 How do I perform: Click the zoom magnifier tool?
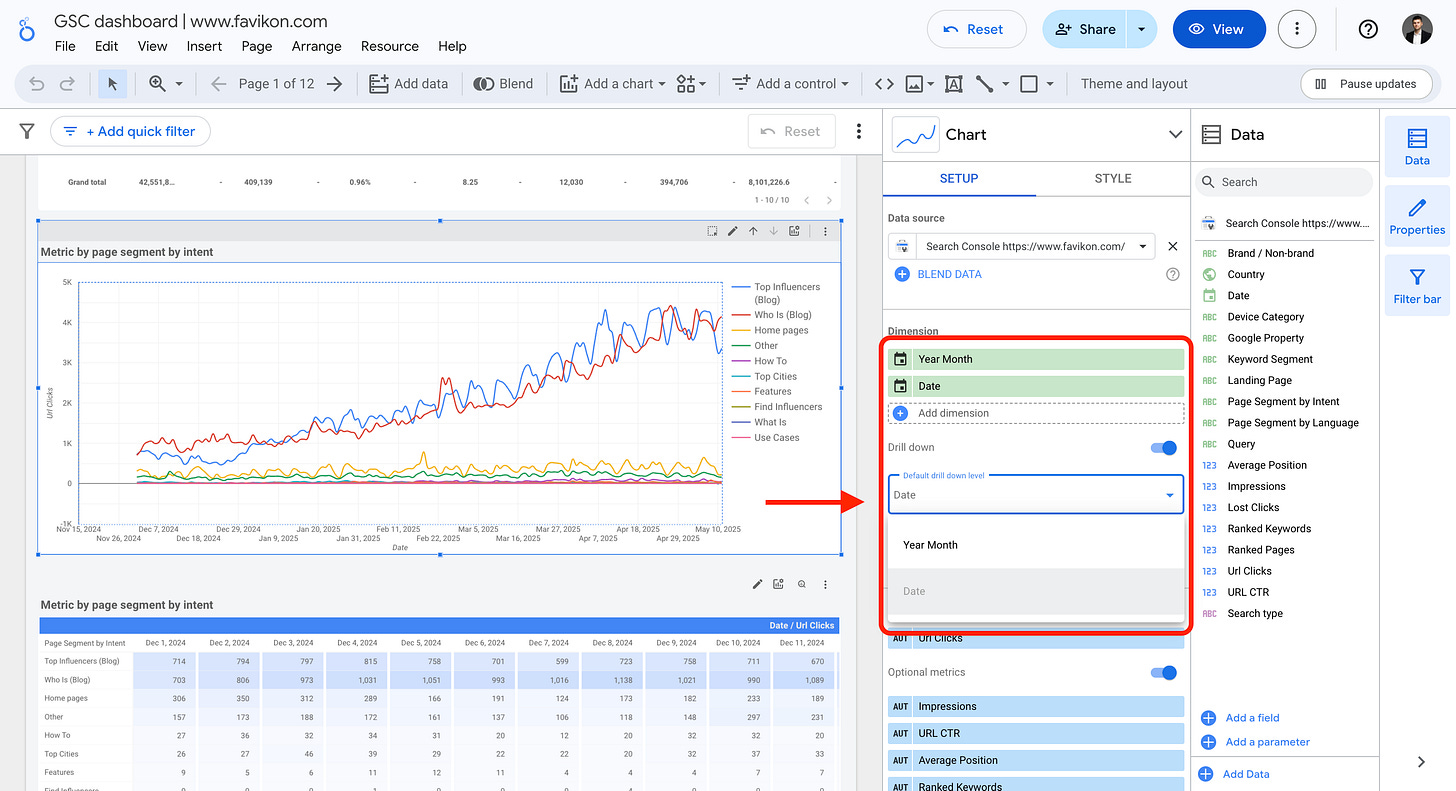tap(157, 84)
